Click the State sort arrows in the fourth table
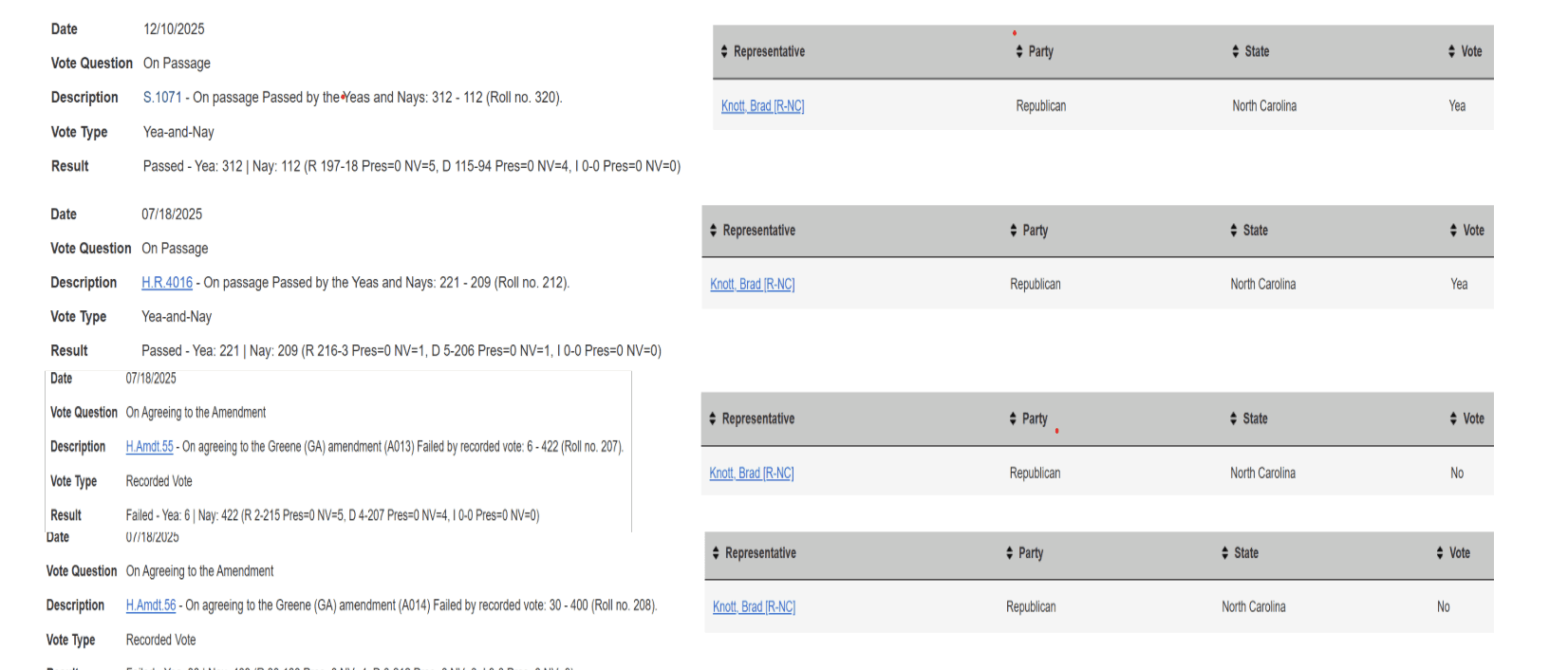The height and width of the screenshot is (670, 1568). (x=1223, y=553)
